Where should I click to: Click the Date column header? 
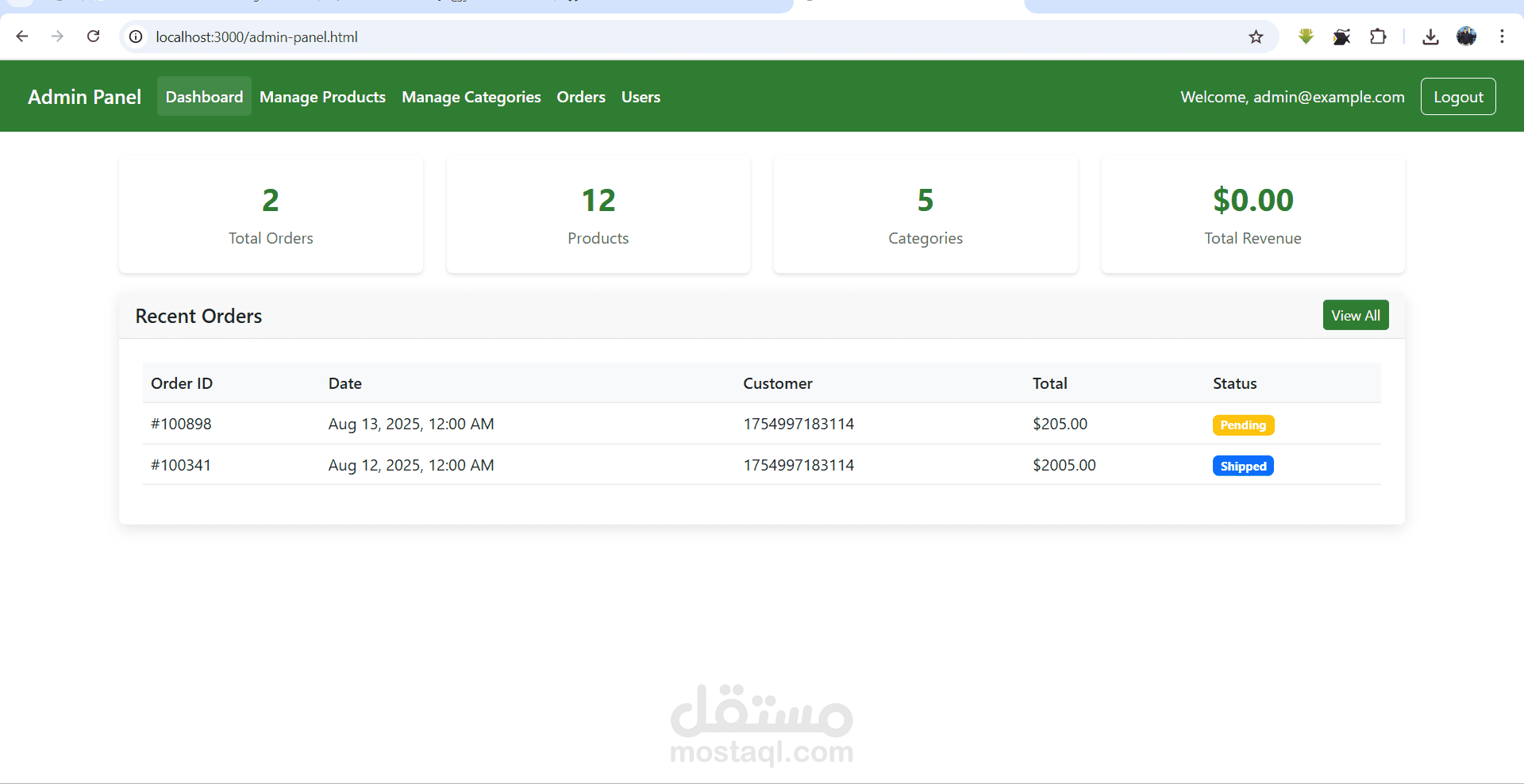click(x=345, y=383)
